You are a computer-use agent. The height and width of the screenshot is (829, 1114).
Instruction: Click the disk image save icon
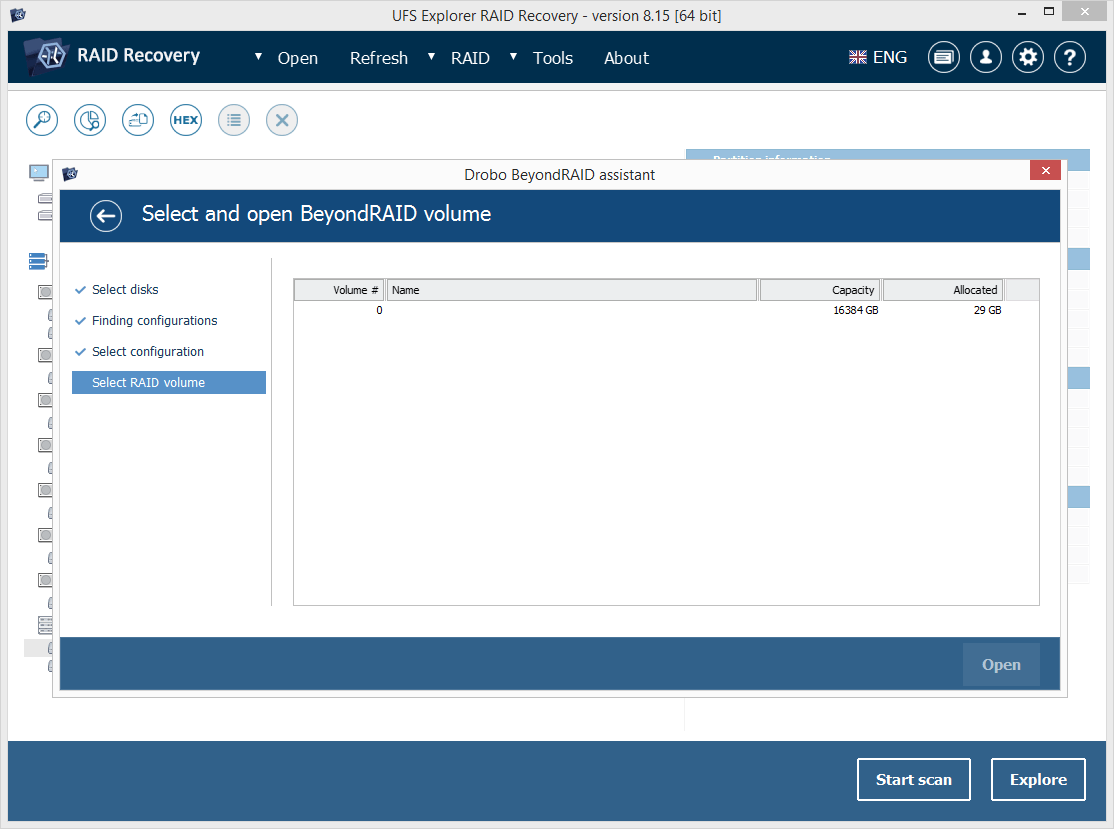(x=138, y=120)
